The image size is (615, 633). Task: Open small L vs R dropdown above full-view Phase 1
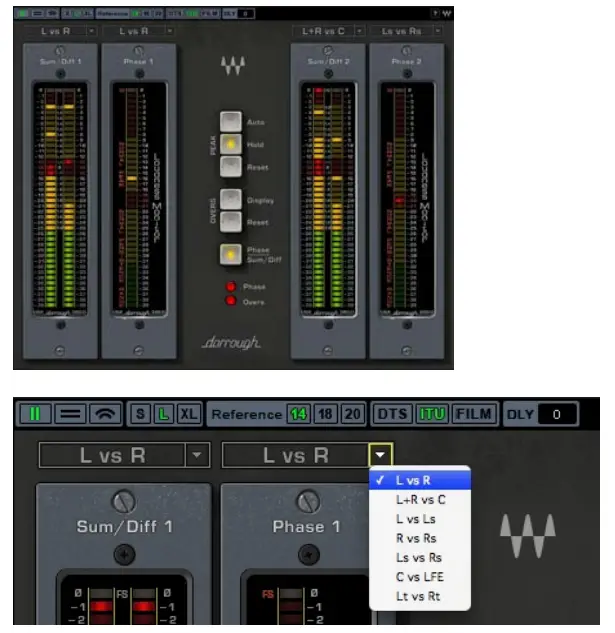pos(170,31)
